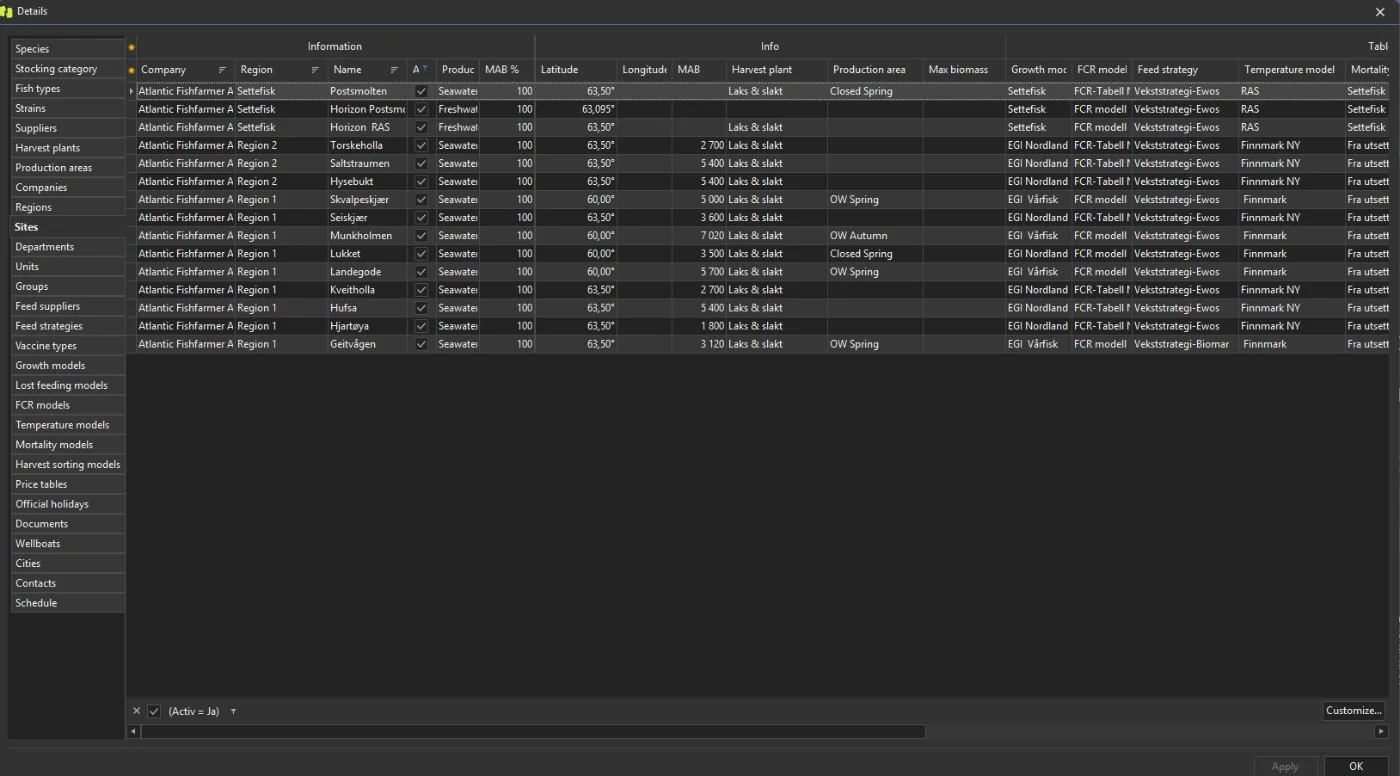Select Stocking category in the left list
Image resolution: width=1400 pixels, height=776 pixels.
coord(67,69)
